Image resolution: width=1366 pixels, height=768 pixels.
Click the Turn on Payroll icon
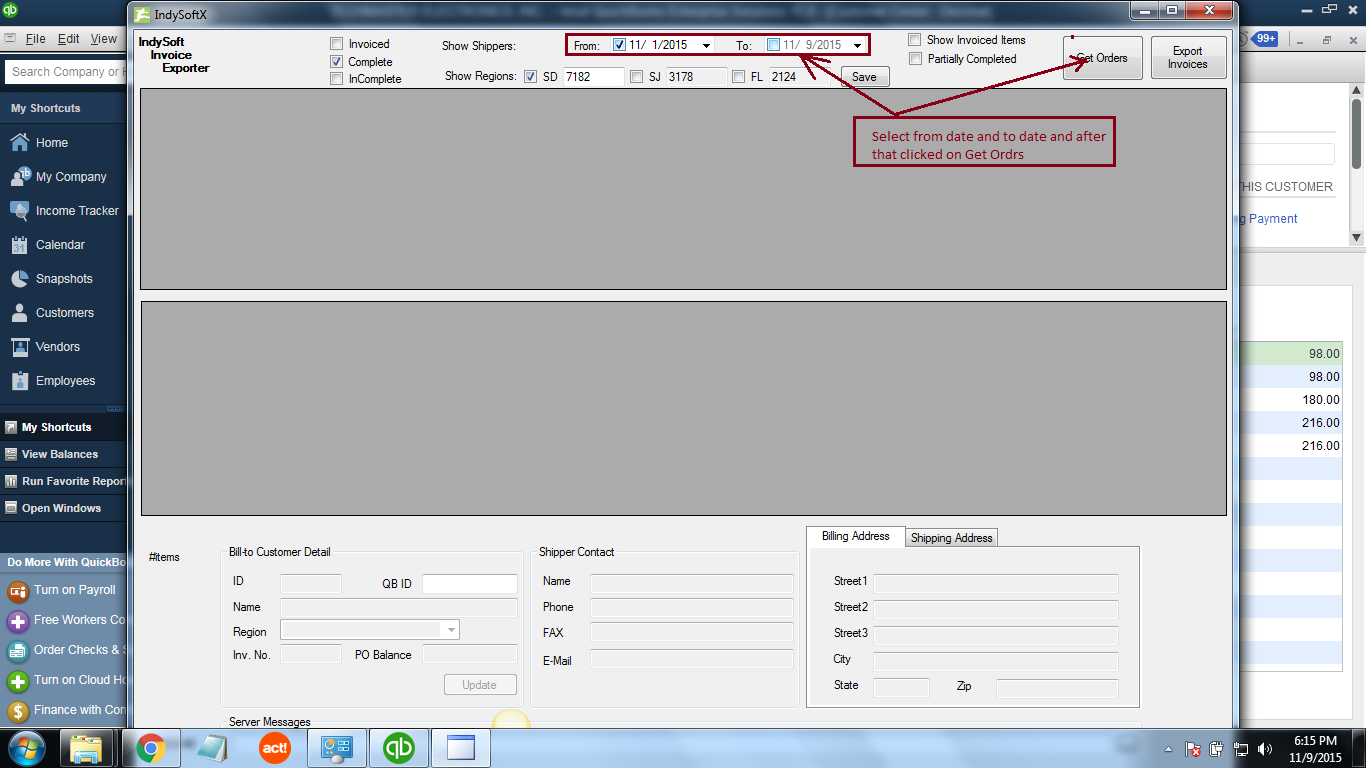point(18,591)
